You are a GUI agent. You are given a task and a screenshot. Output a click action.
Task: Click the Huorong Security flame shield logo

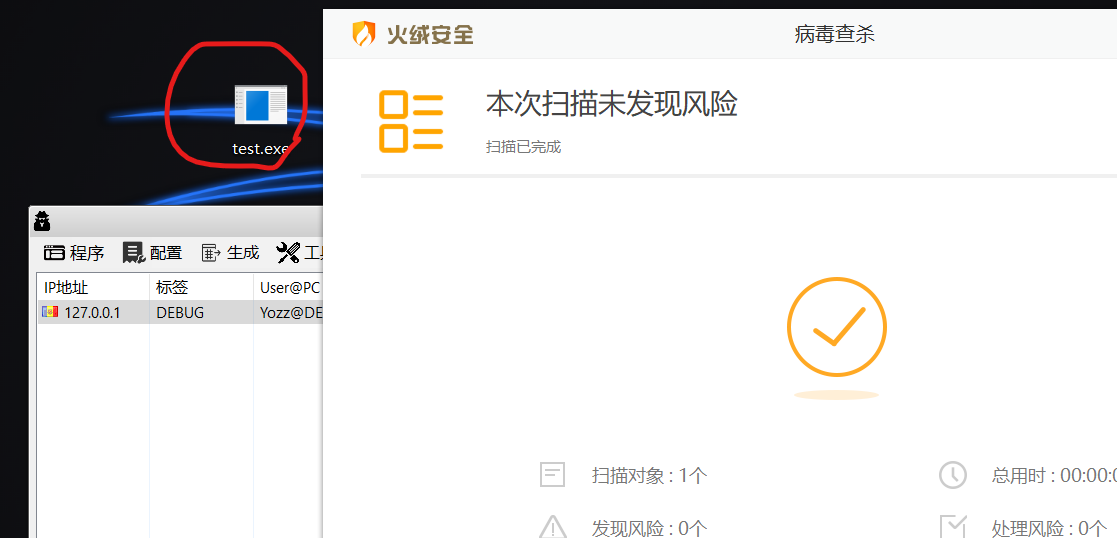click(364, 33)
